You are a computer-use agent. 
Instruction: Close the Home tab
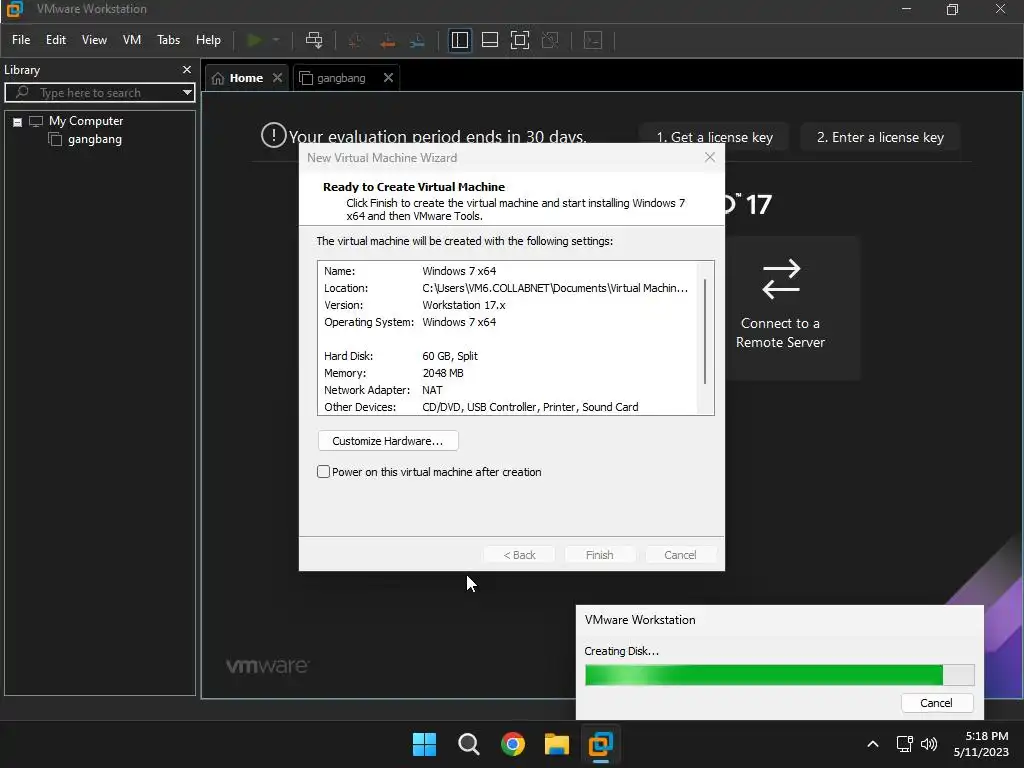(x=278, y=78)
